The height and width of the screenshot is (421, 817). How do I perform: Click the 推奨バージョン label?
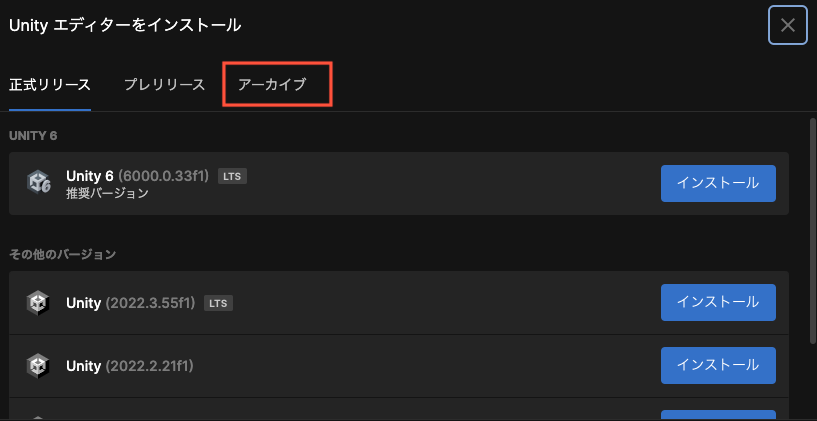pos(107,193)
